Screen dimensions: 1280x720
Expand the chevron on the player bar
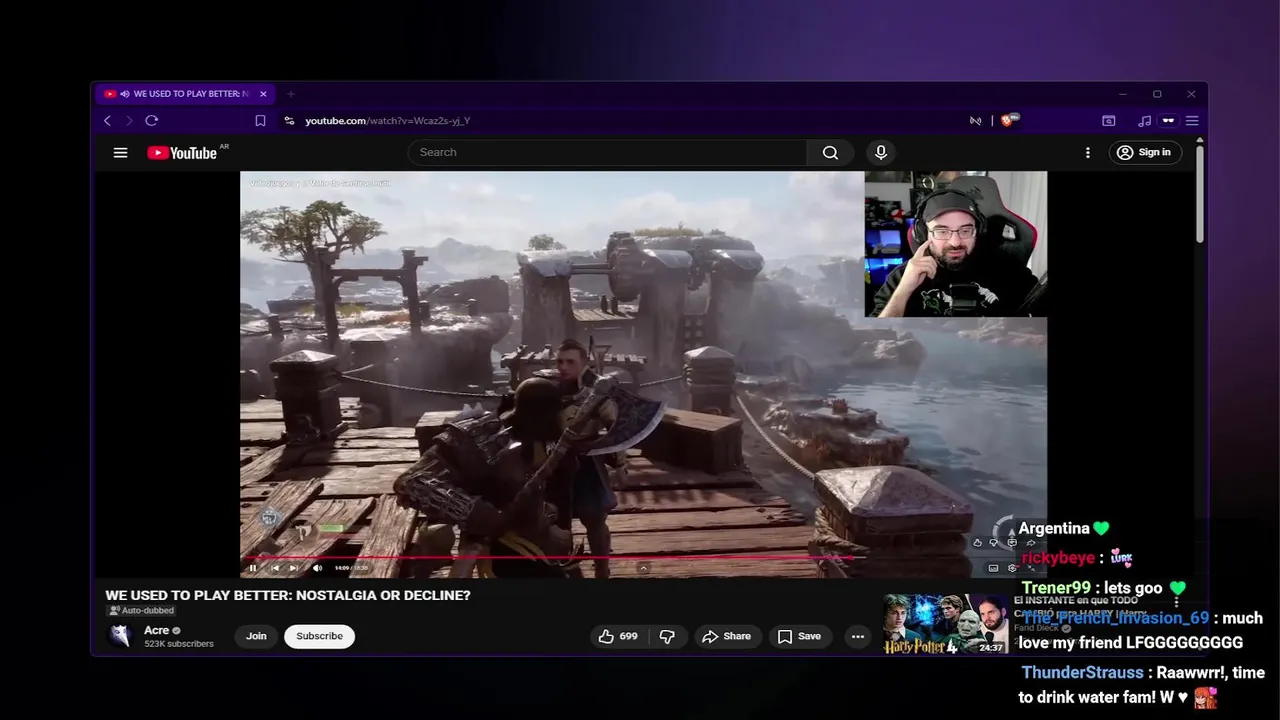tap(643, 568)
